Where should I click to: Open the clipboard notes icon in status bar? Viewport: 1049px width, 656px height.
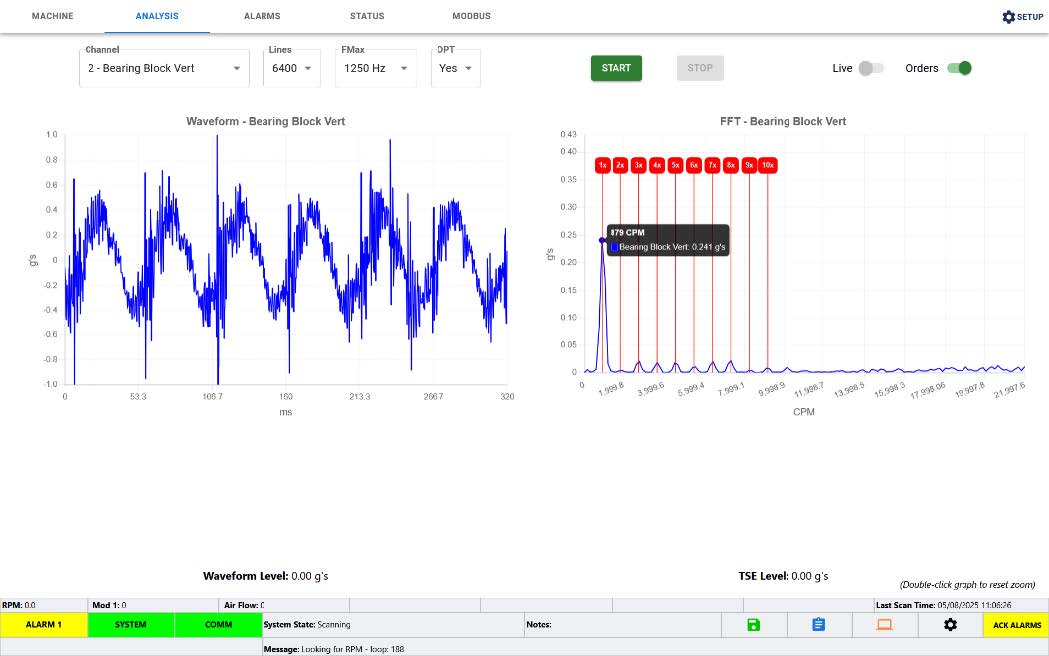tap(818, 624)
